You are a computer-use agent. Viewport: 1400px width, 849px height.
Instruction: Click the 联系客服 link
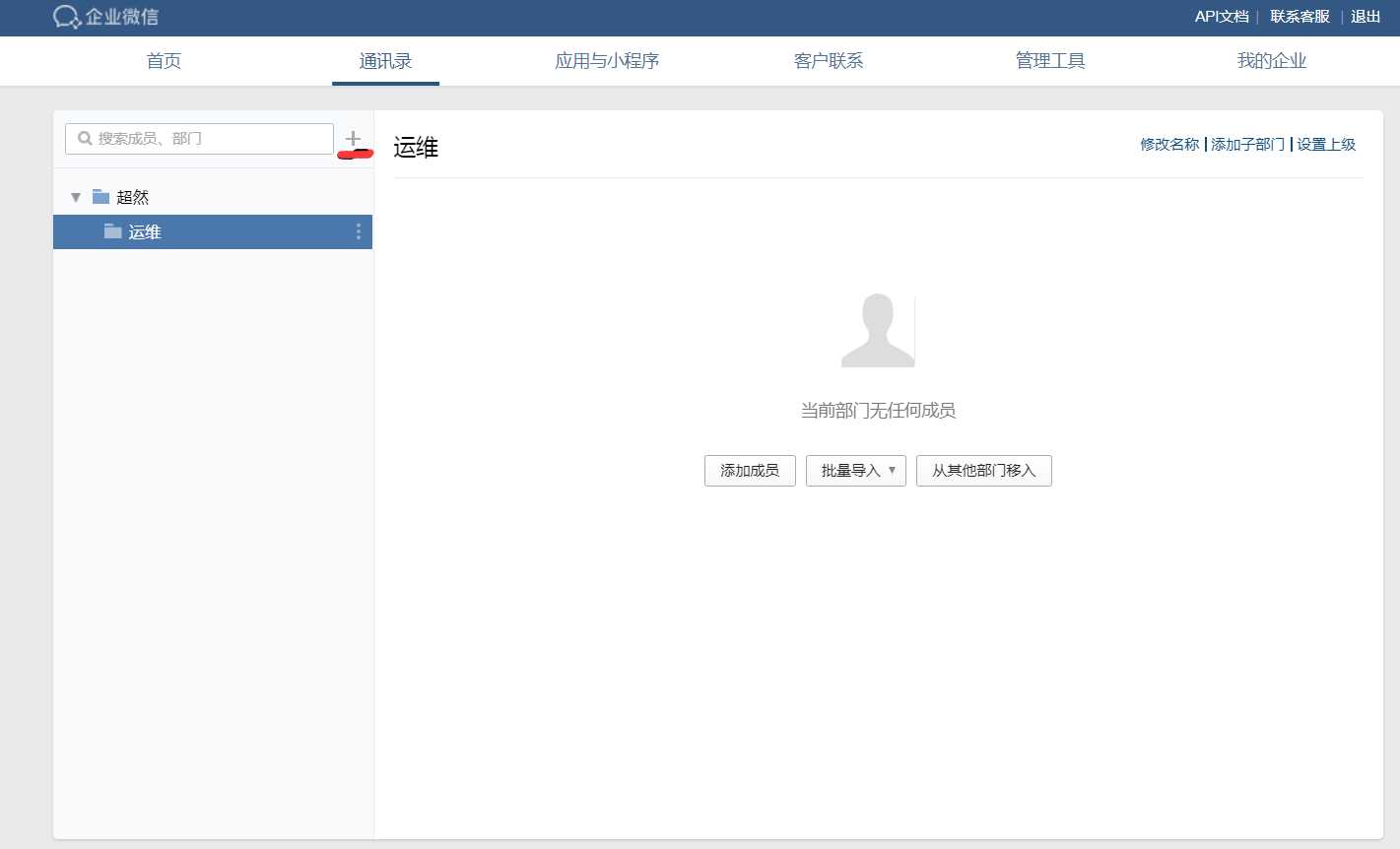1300,17
